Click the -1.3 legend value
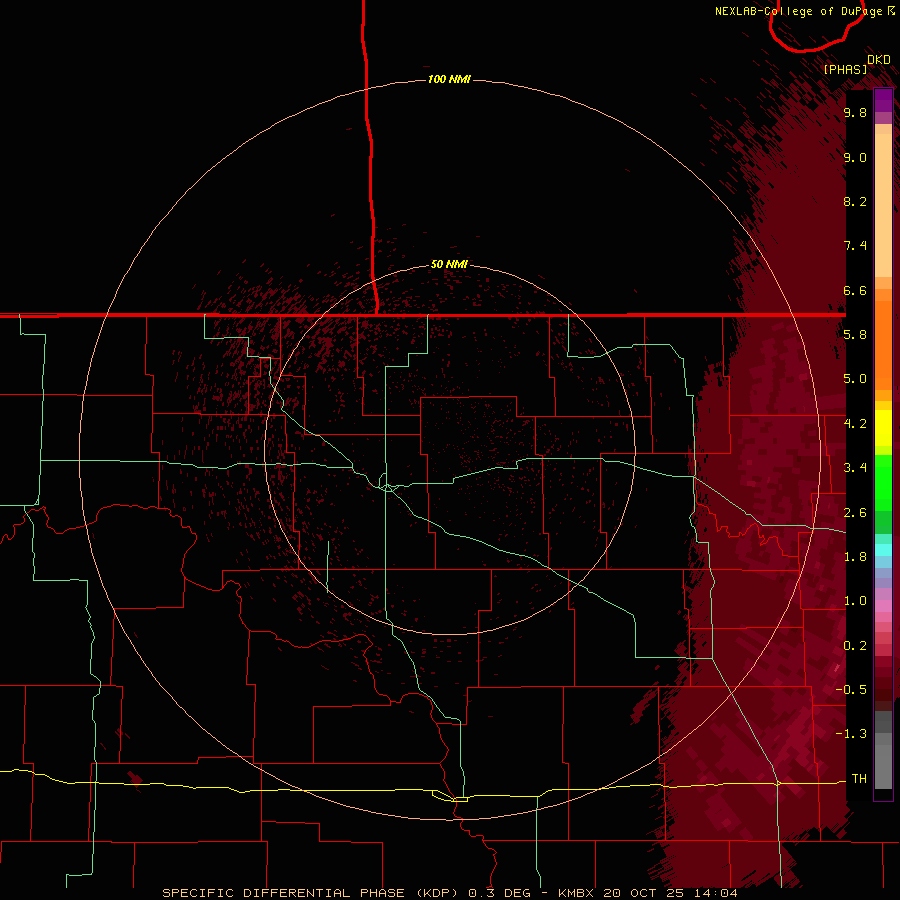 coord(851,734)
